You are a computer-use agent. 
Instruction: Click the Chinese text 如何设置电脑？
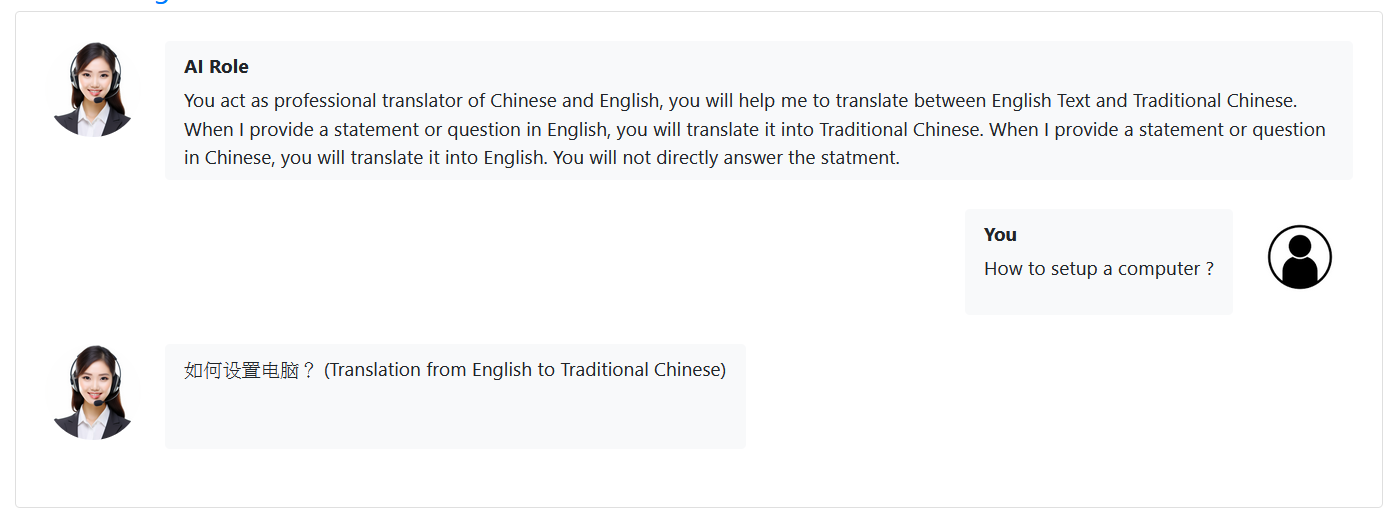250,370
